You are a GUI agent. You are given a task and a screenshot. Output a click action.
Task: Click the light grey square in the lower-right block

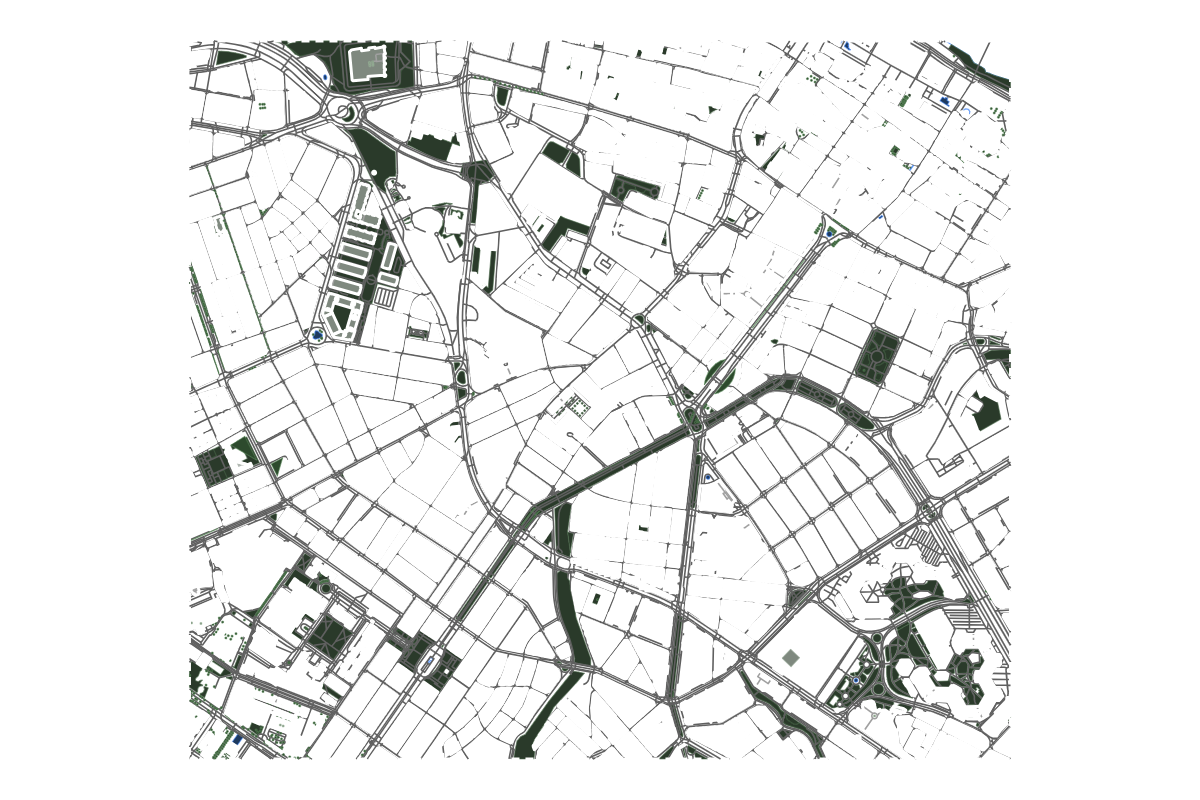tap(791, 657)
